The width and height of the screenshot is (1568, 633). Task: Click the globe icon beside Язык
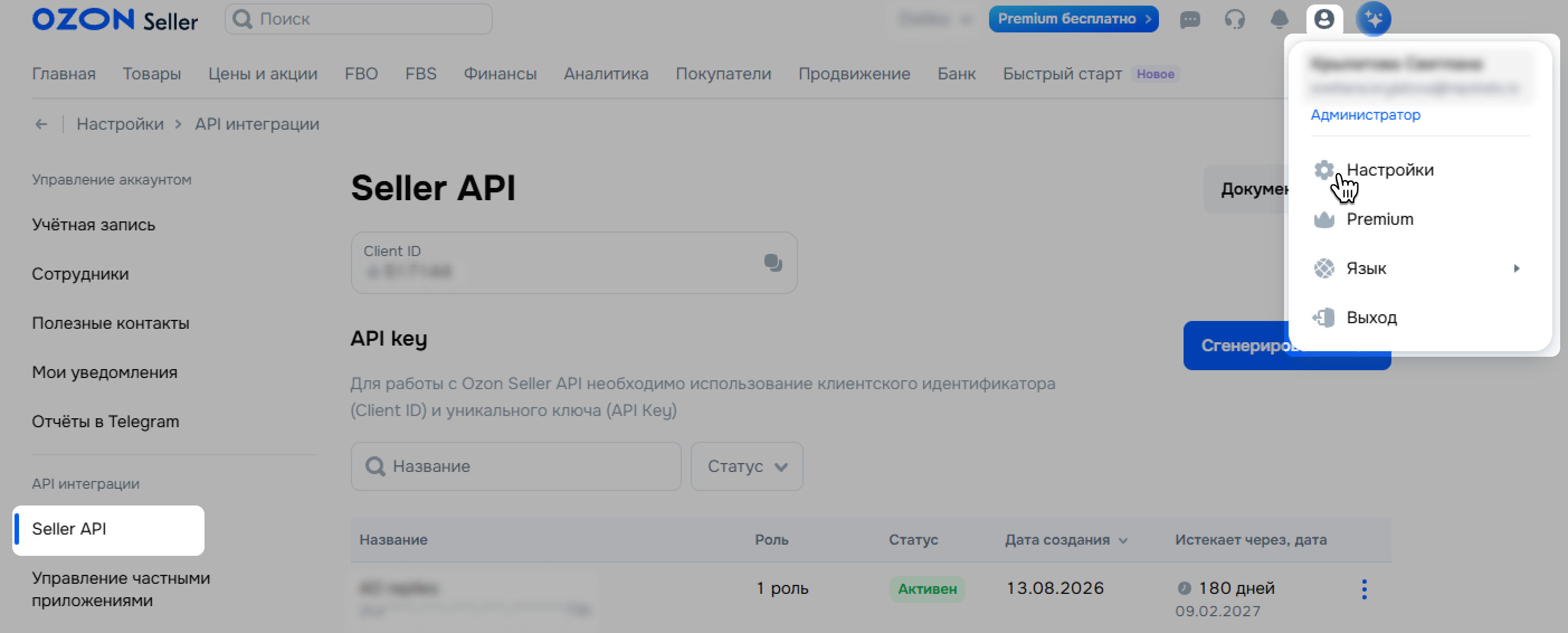coord(1324,268)
